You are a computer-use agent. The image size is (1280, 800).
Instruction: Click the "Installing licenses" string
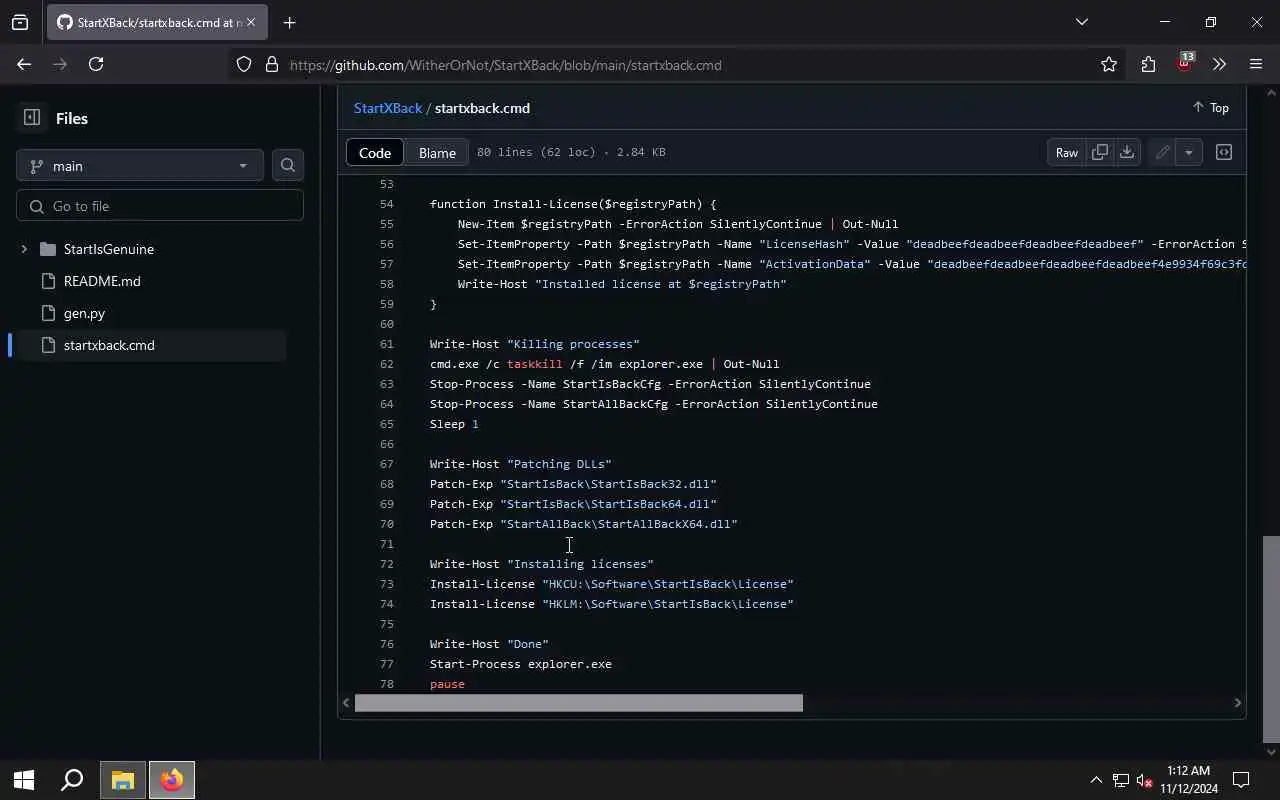pyautogui.click(x=580, y=564)
